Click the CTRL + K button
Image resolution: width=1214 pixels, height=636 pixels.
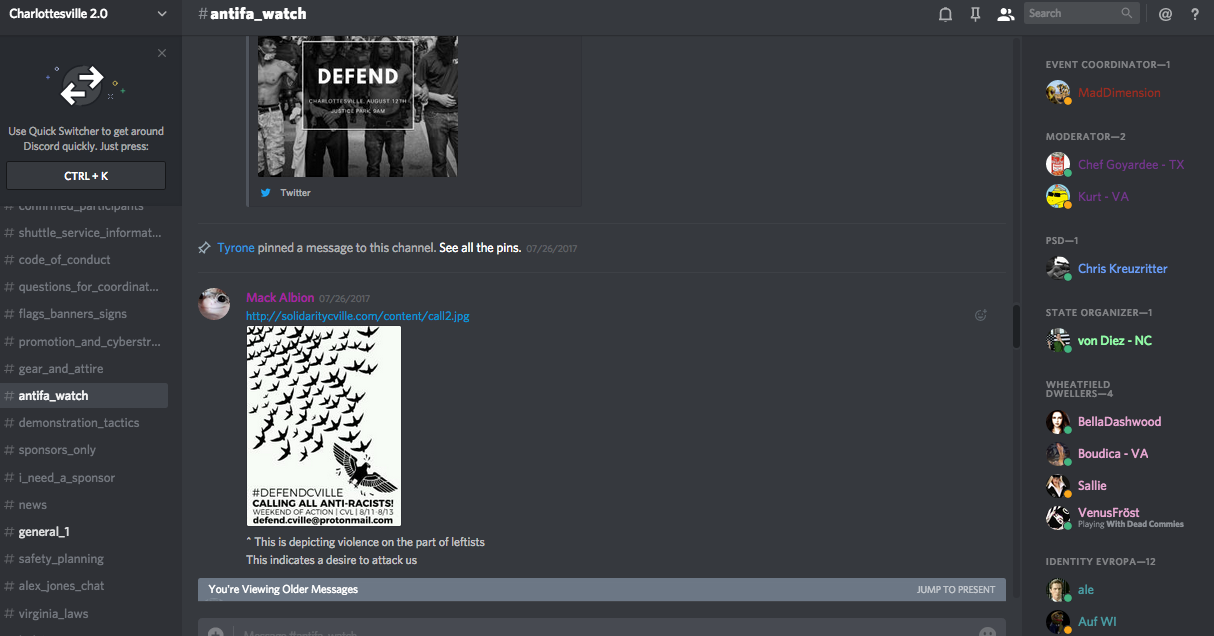click(x=86, y=176)
